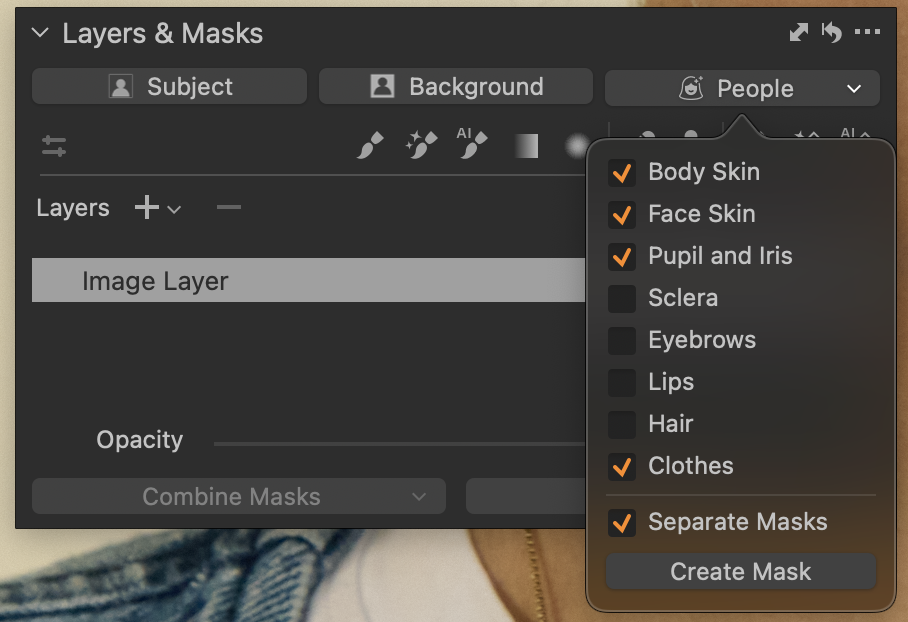Check the Lips checkbox
The width and height of the screenshot is (908, 622).
tap(622, 383)
